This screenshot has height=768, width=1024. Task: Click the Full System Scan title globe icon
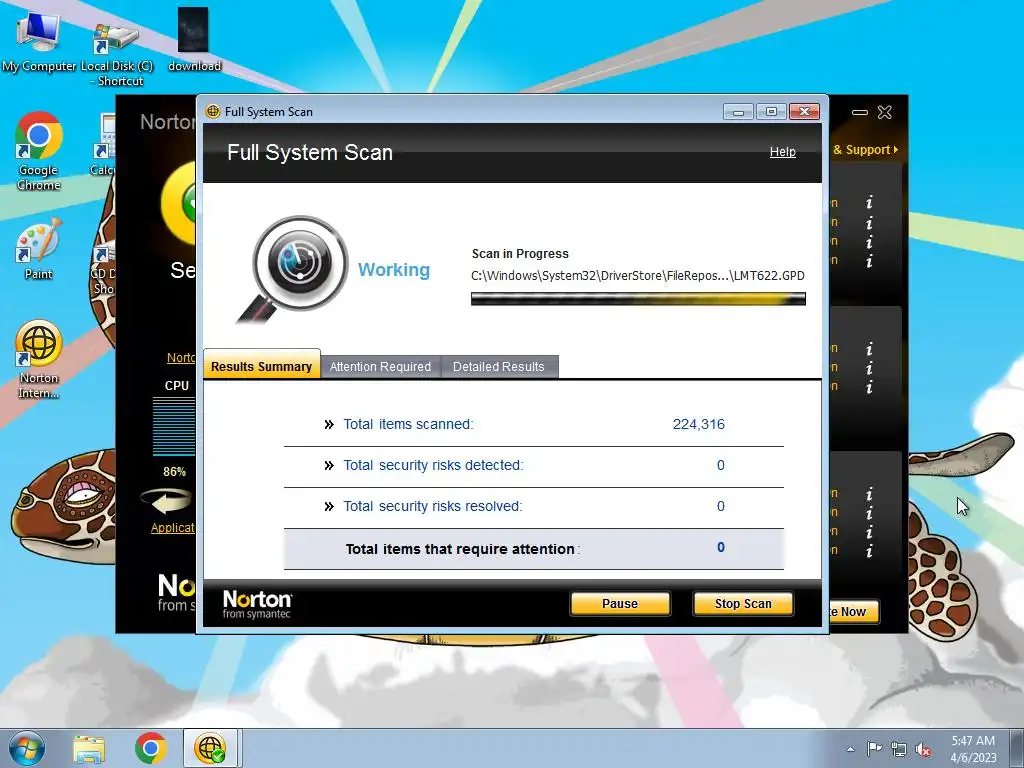coord(213,111)
